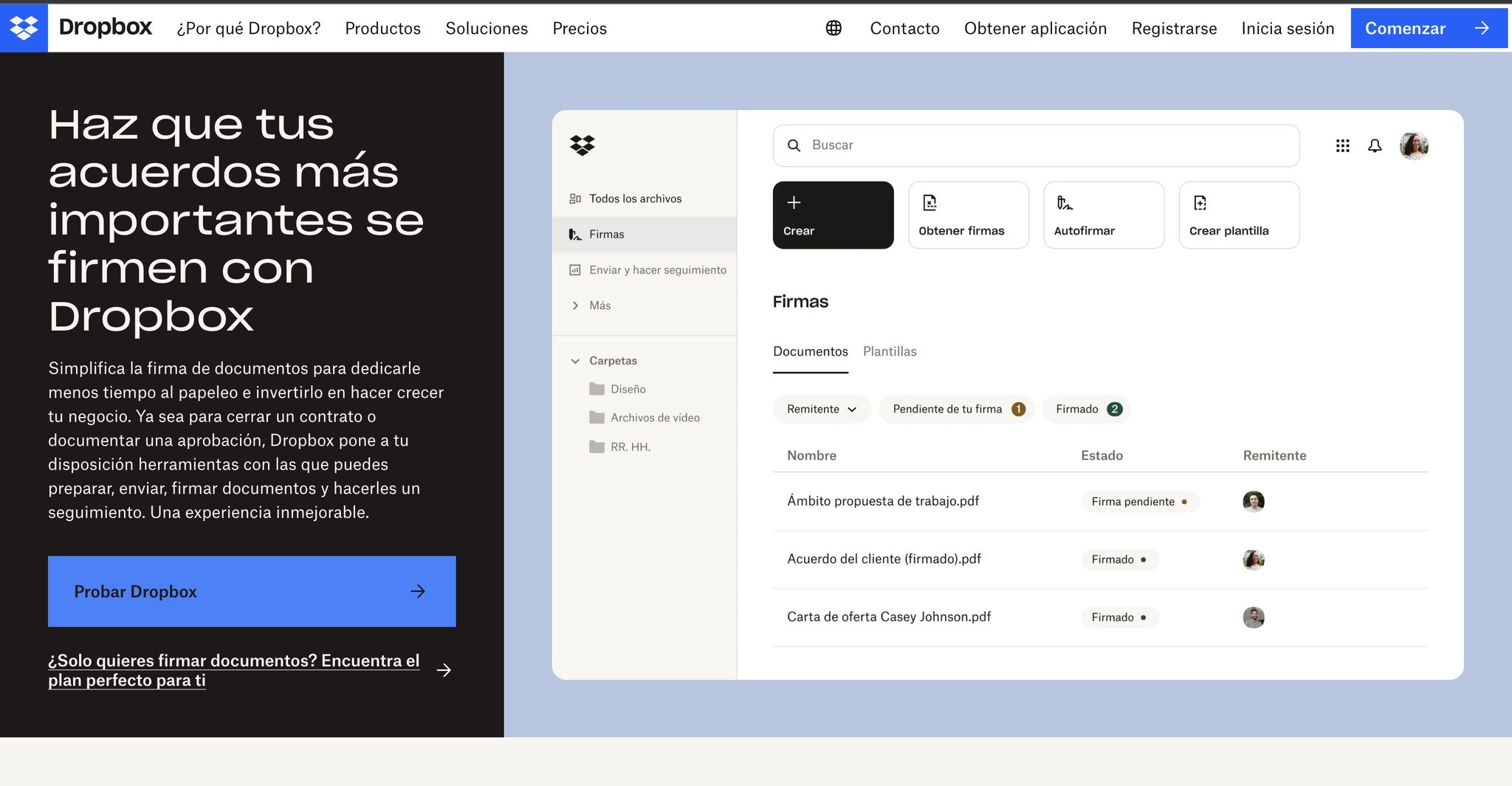This screenshot has height=786, width=1512.
Task: Click the arrow on Probar Dropbox button
Action: pos(418,591)
